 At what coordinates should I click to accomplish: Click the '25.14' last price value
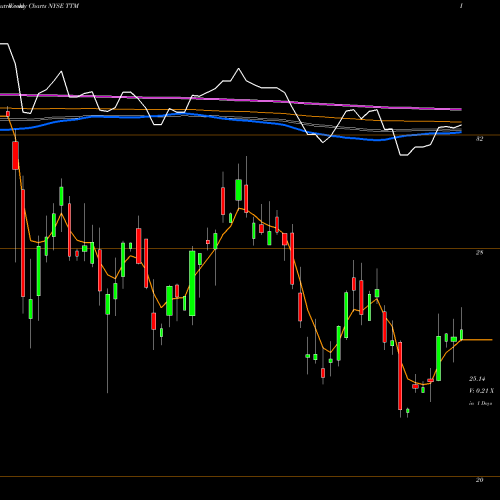pos(477,379)
